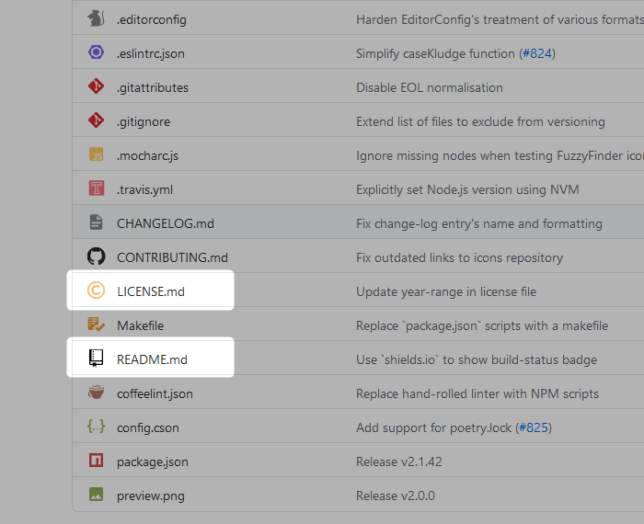Click the GitHub icon next to CONTRIBUTING.md
The image size is (644, 524).
click(x=96, y=257)
